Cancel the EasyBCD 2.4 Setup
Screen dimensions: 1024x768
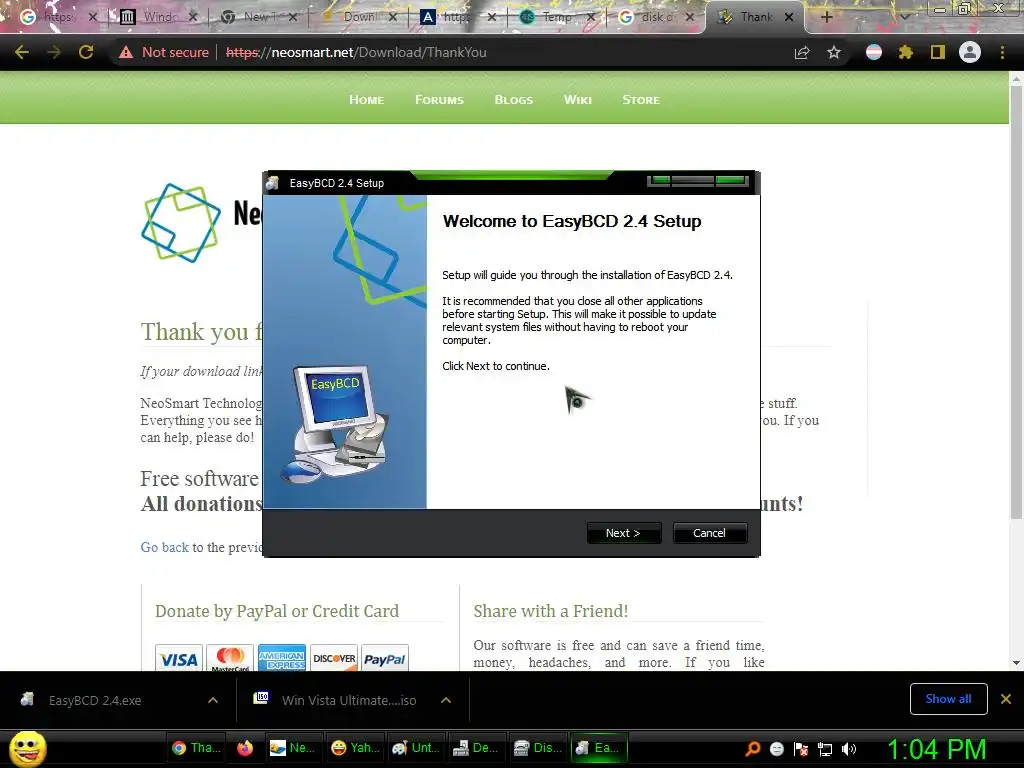709,533
